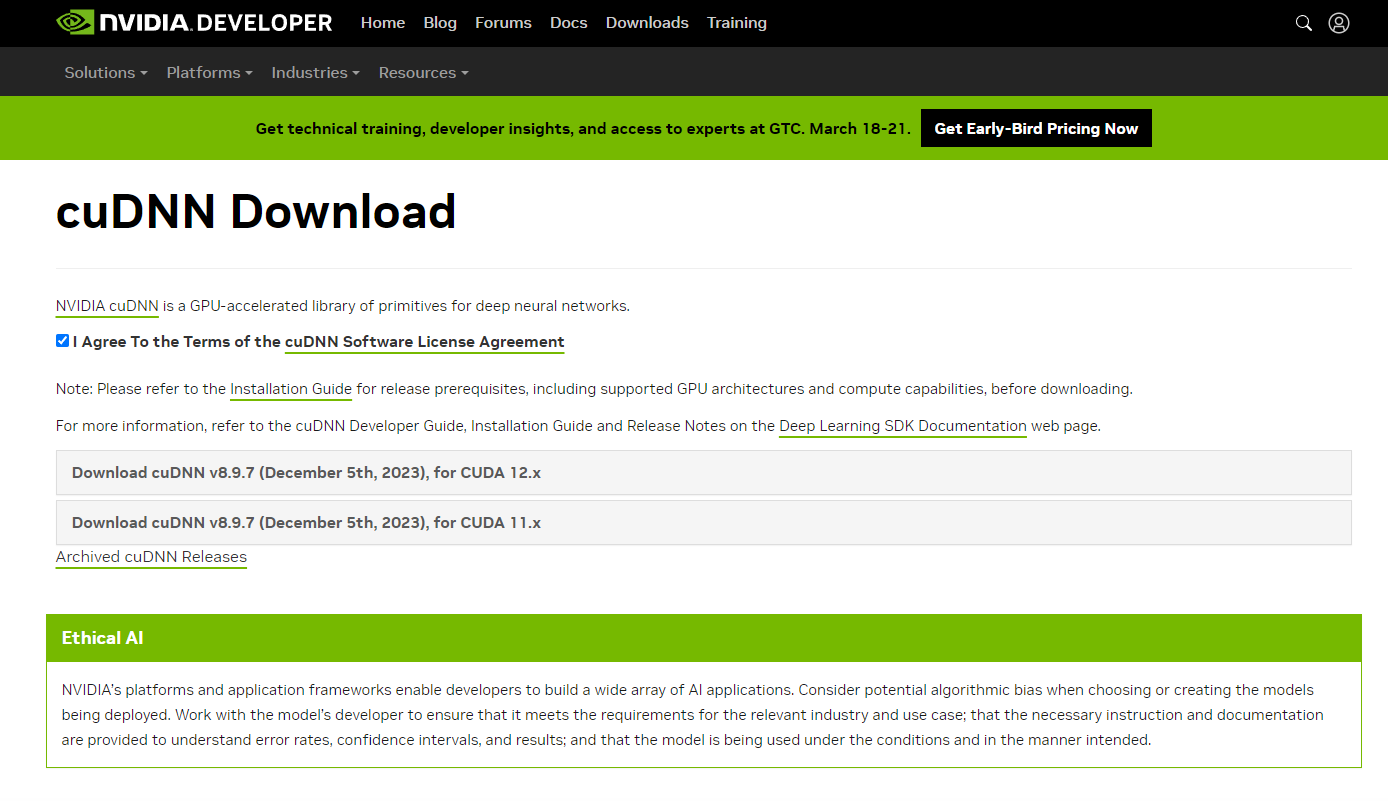1388x801 pixels.
Task: Open the Industries dropdown menu
Action: (x=315, y=72)
